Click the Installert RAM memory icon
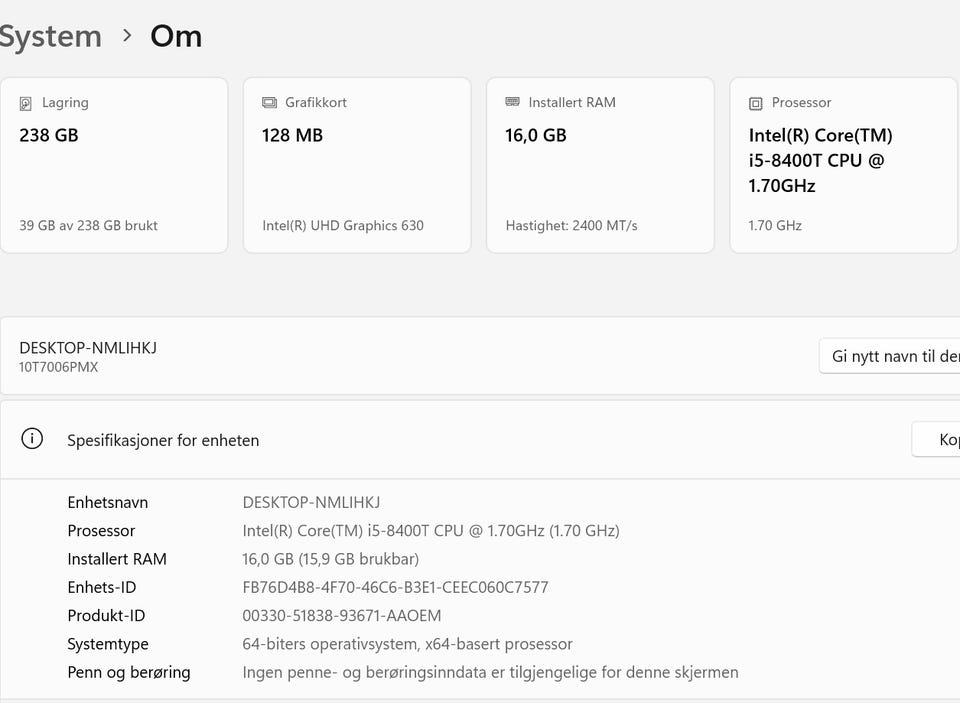 [x=512, y=102]
